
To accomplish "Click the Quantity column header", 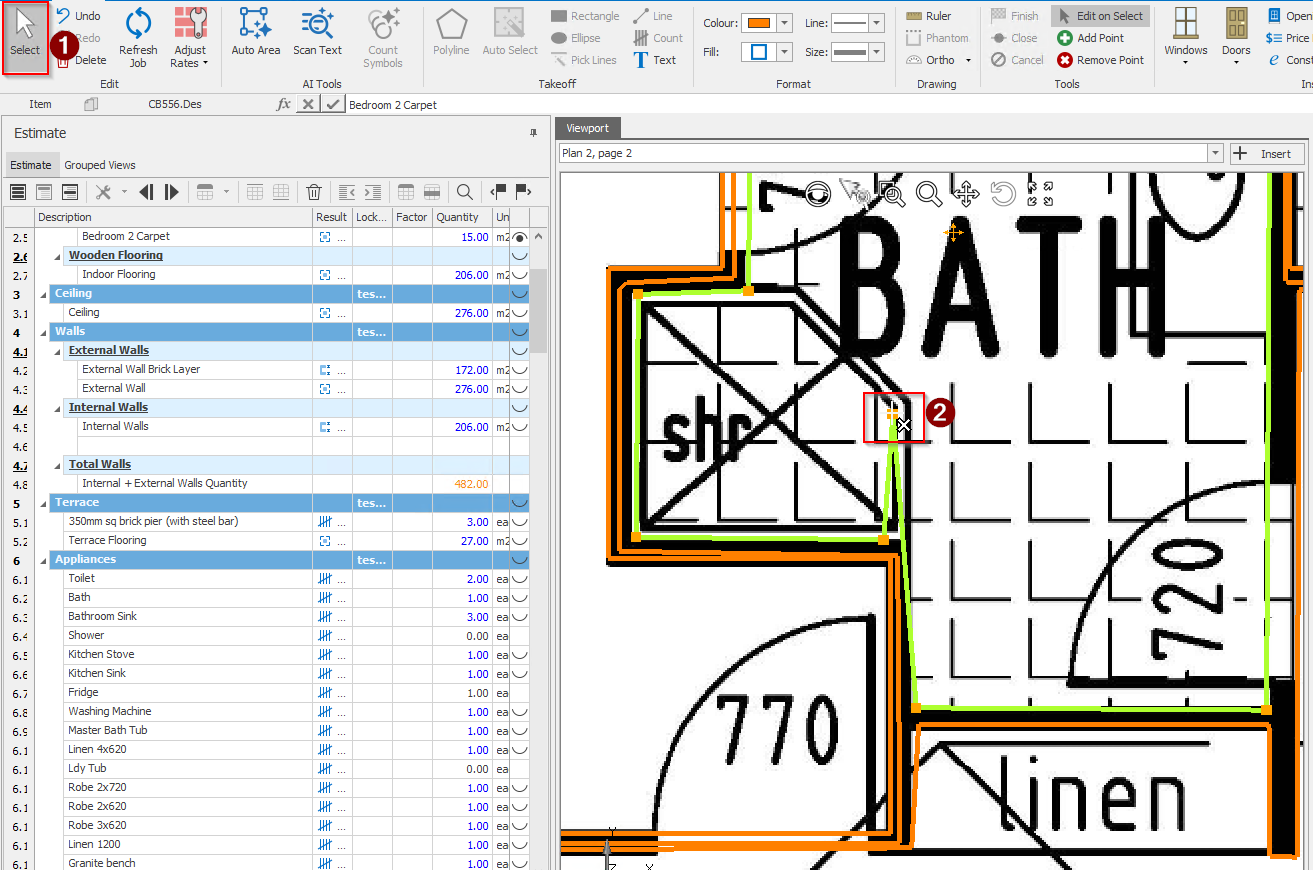I will pyautogui.click(x=463, y=217).
